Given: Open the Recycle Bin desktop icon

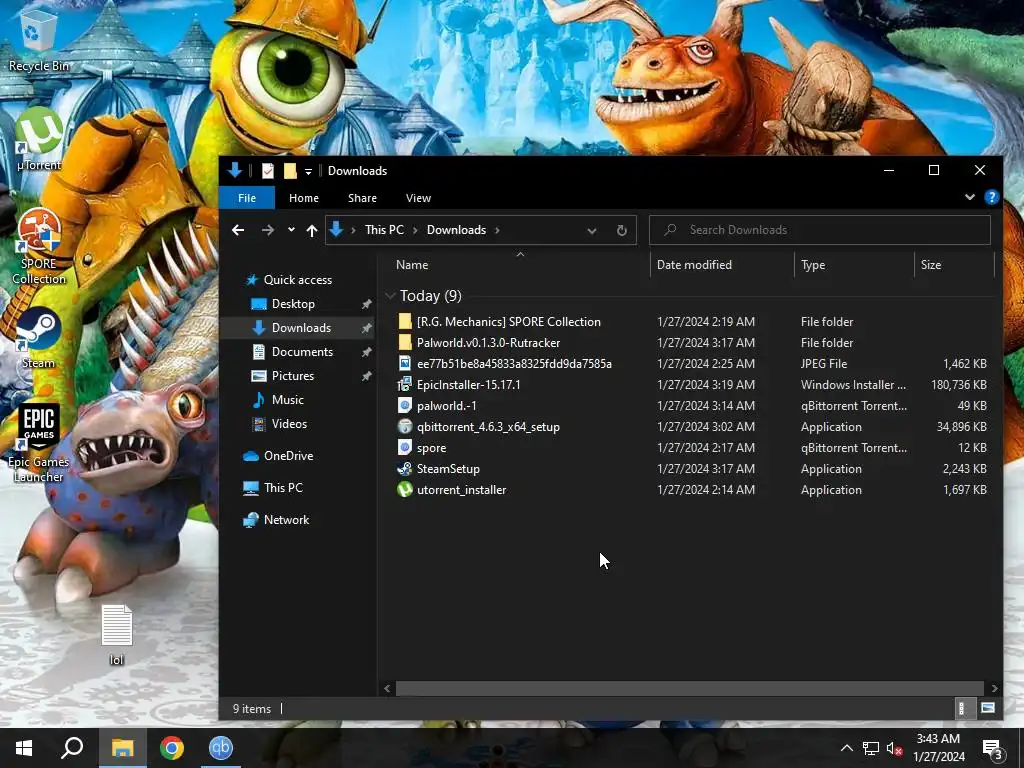Looking at the screenshot, I should click(39, 39).
